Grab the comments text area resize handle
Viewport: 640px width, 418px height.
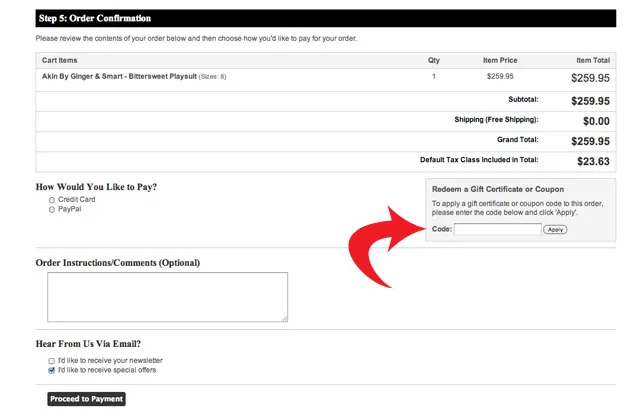(x=284, y=319)
